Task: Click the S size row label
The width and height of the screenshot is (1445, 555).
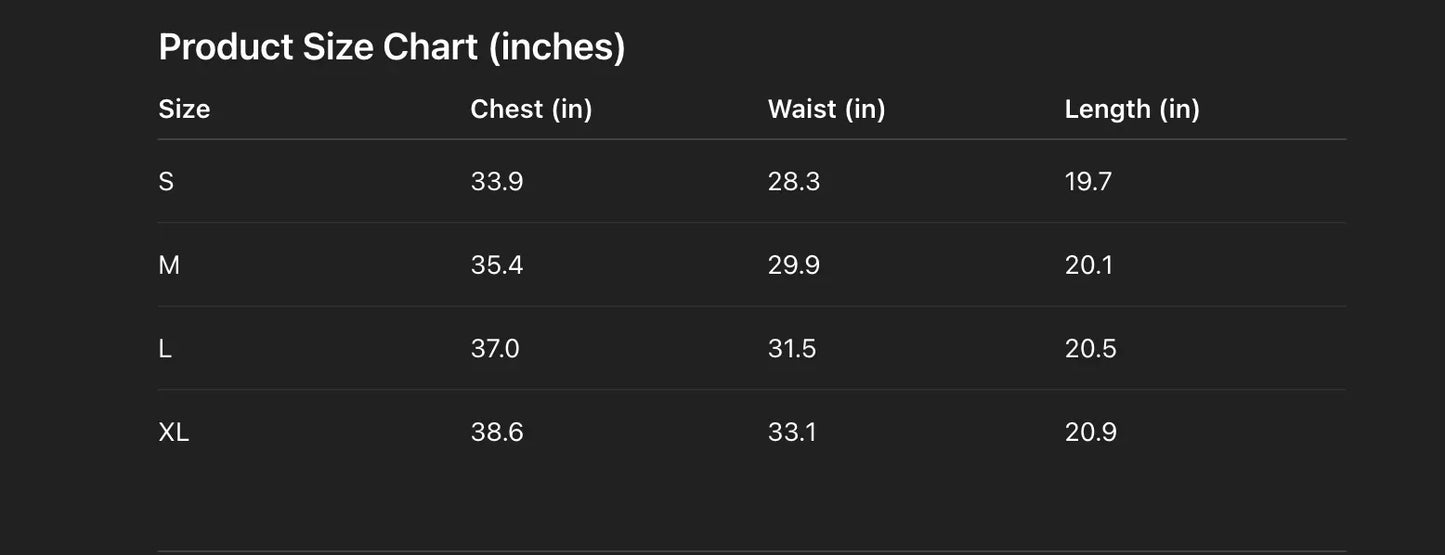Action: pyautogui.click(x=166, y=182)
